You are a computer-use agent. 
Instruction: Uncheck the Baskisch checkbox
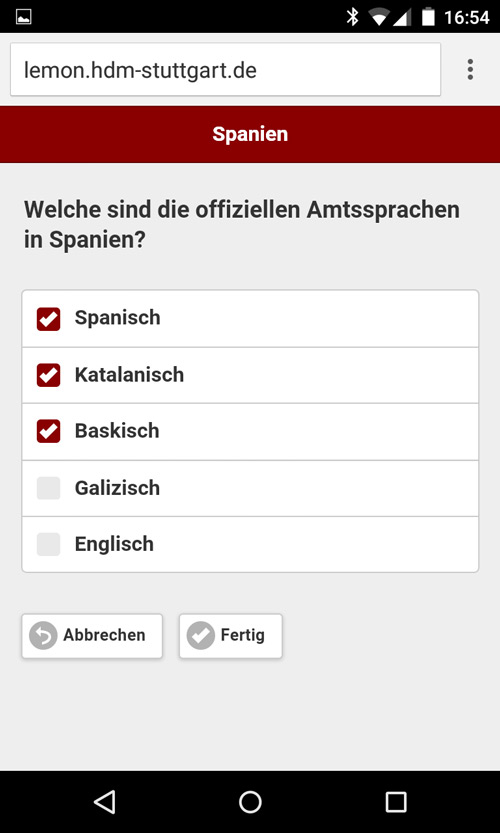pyautogui.click(x=48, y=431)
